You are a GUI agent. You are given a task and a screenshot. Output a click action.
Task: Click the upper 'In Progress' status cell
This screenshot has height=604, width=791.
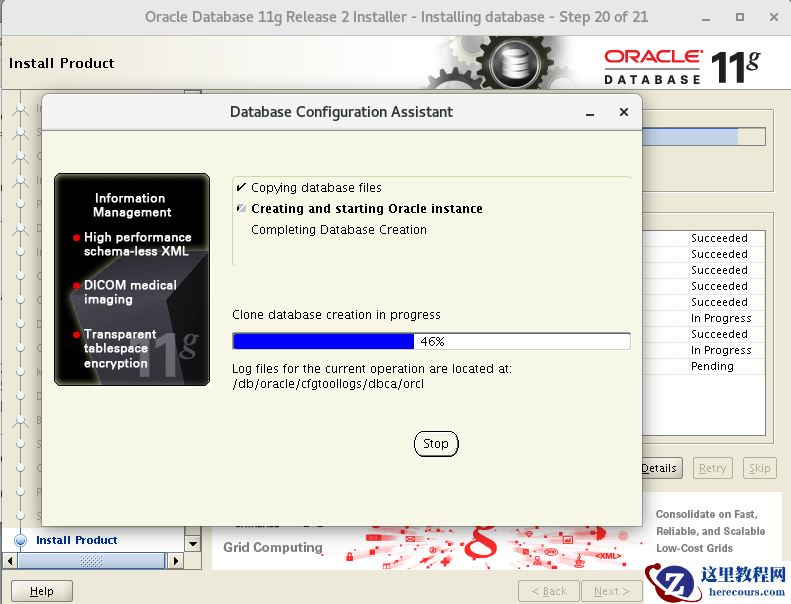(727, 318)
